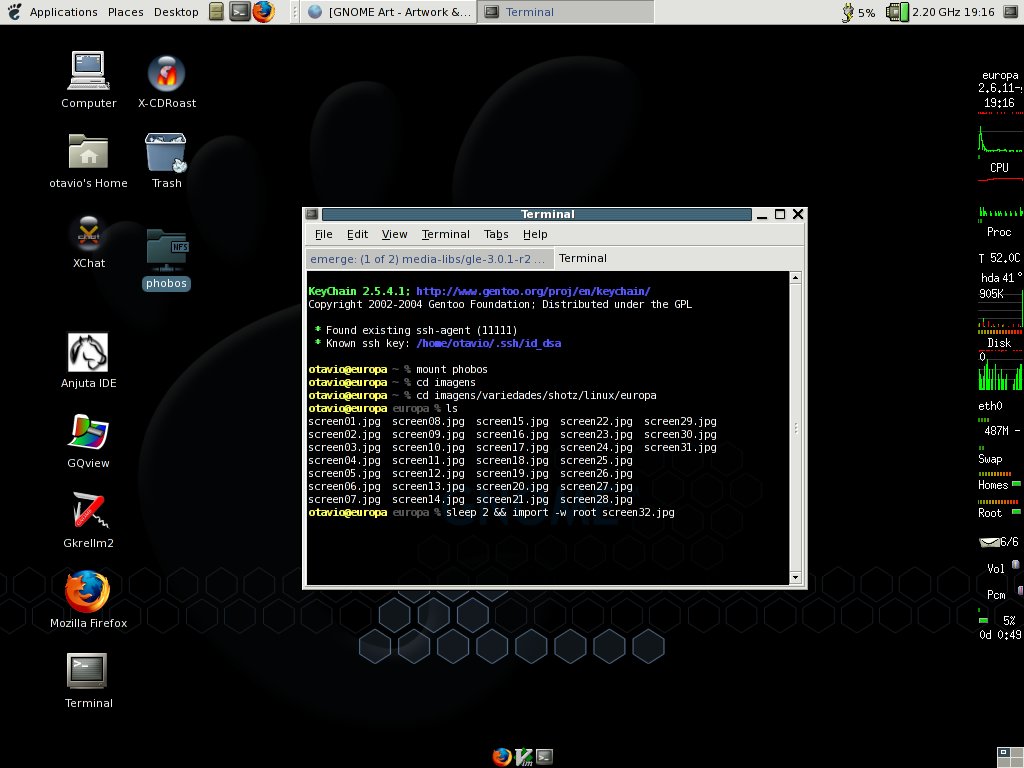Open the GQview desktop icon
1024x768 pixels.
coord(88,433)
